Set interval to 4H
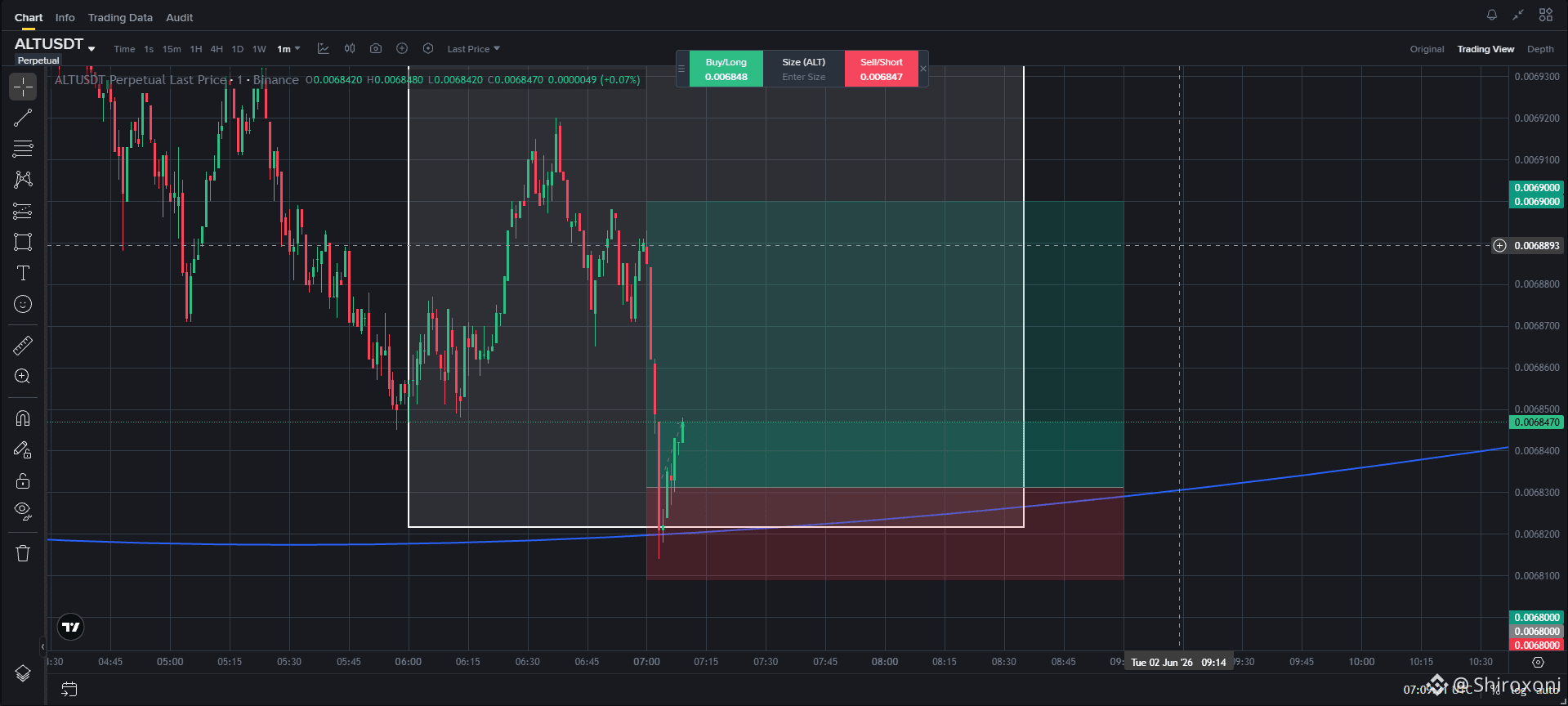This screenshot has height=706, width=1568. pos(217,49)
